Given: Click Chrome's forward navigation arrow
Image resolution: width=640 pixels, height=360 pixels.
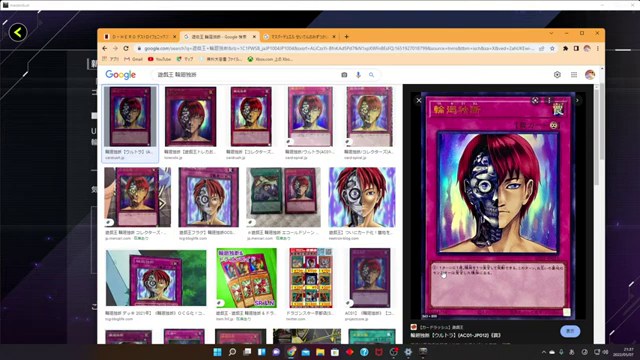Looking at the screenshot, I should (116, 48).
